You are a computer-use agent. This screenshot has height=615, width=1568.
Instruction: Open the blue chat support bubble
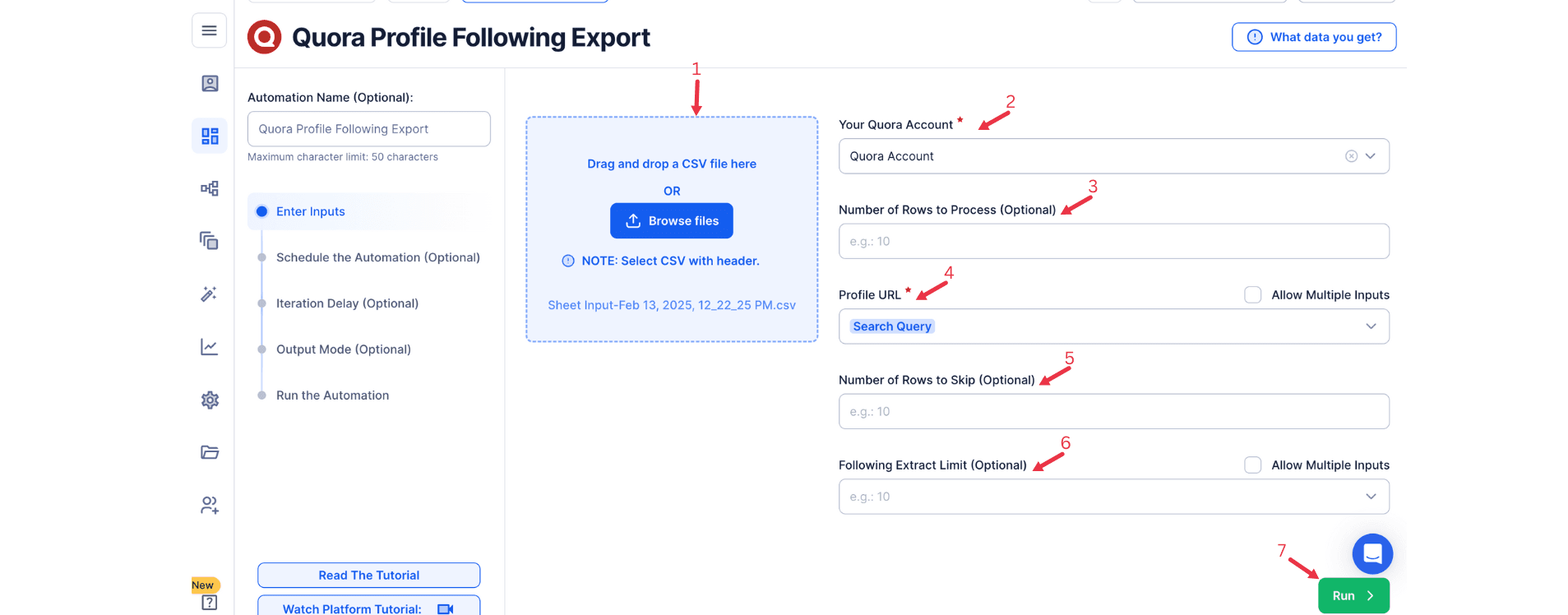click(1372, 554)
